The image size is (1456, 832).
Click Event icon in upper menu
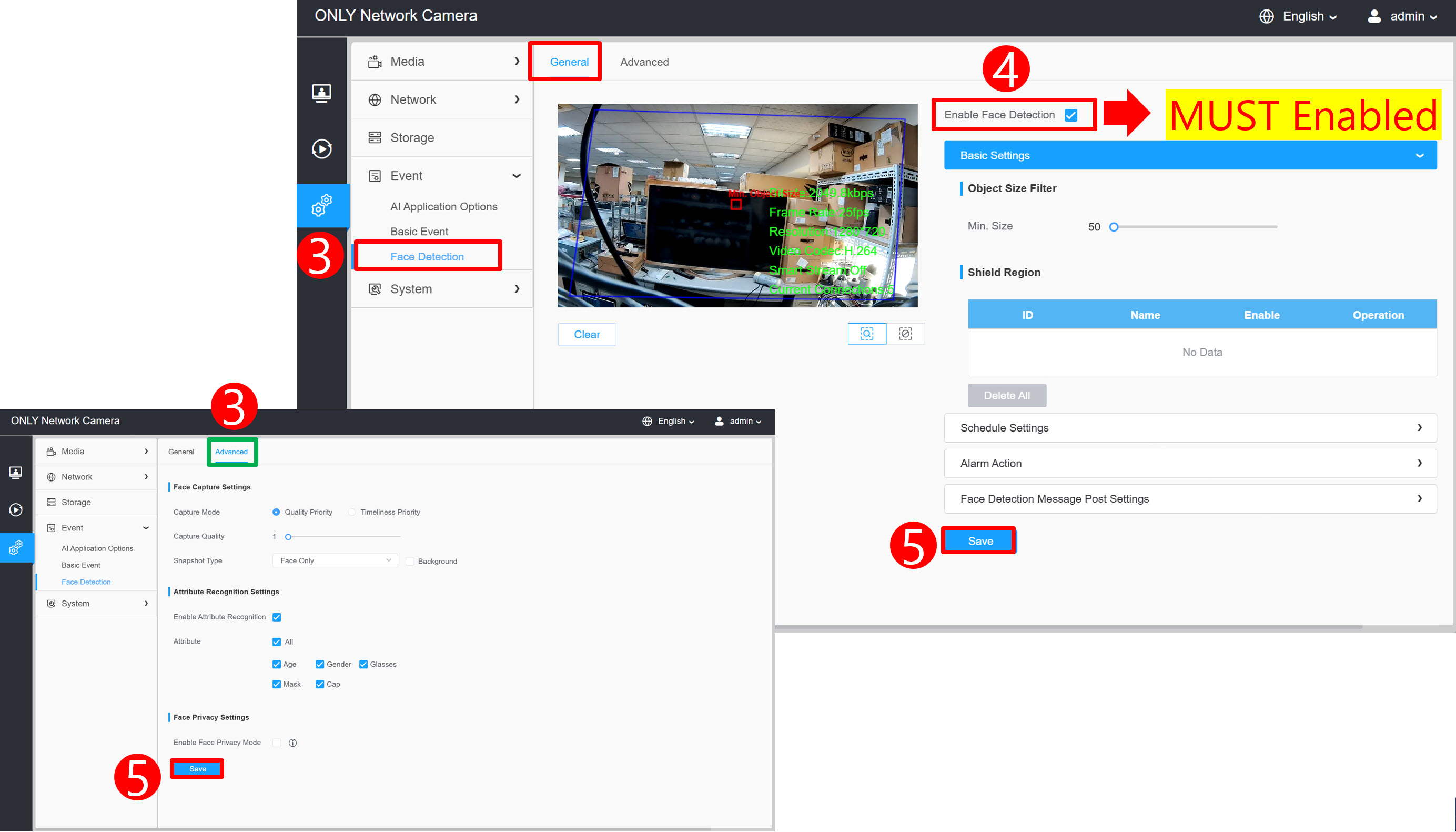tap(375, 175)
